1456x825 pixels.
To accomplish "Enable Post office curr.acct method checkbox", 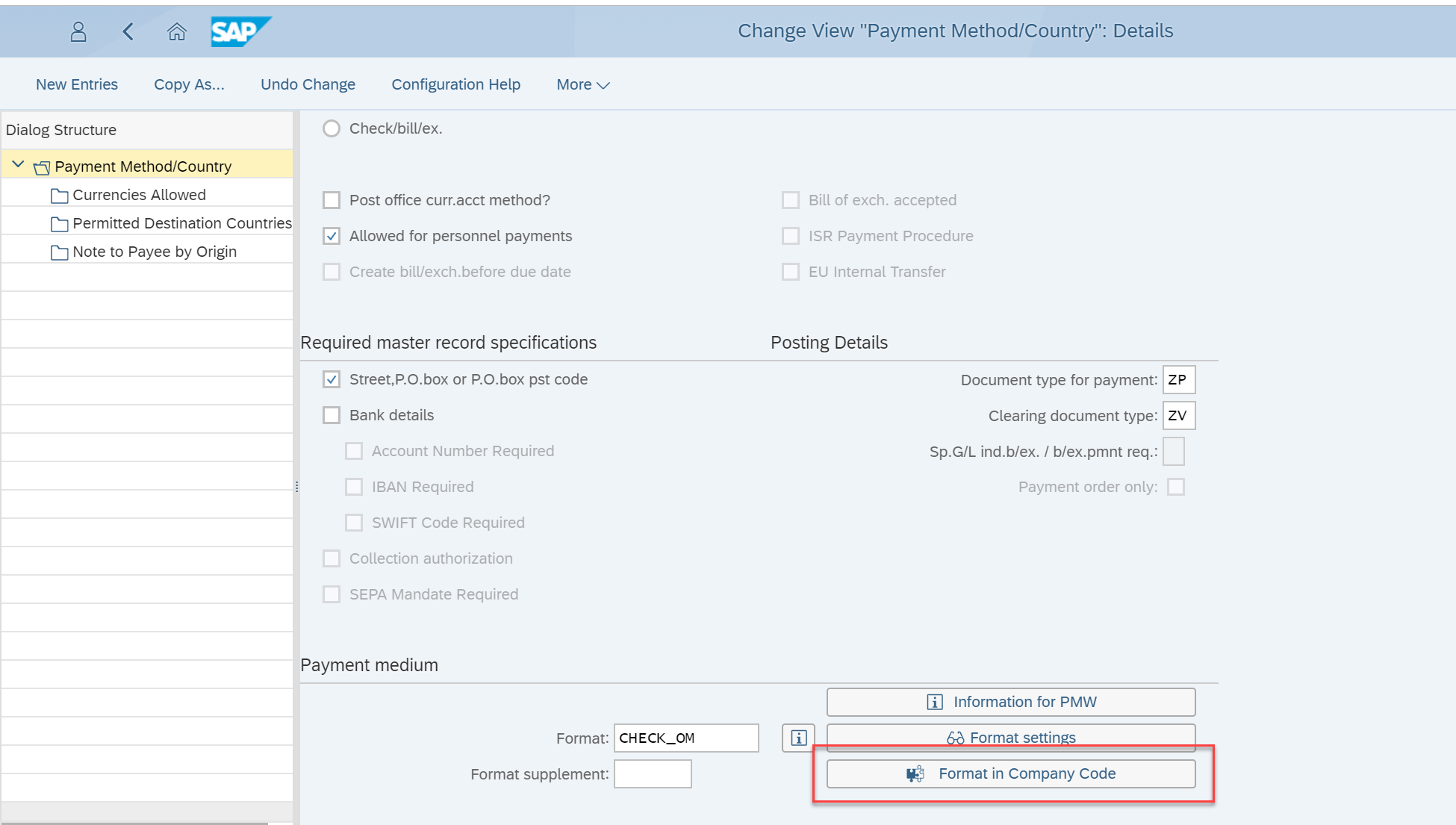I will (332, 200).
